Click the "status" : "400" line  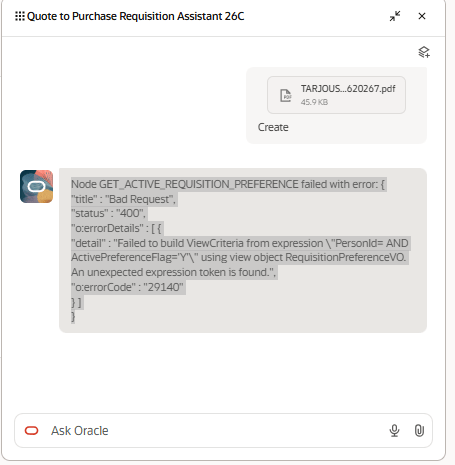click(x=108, y=213)
